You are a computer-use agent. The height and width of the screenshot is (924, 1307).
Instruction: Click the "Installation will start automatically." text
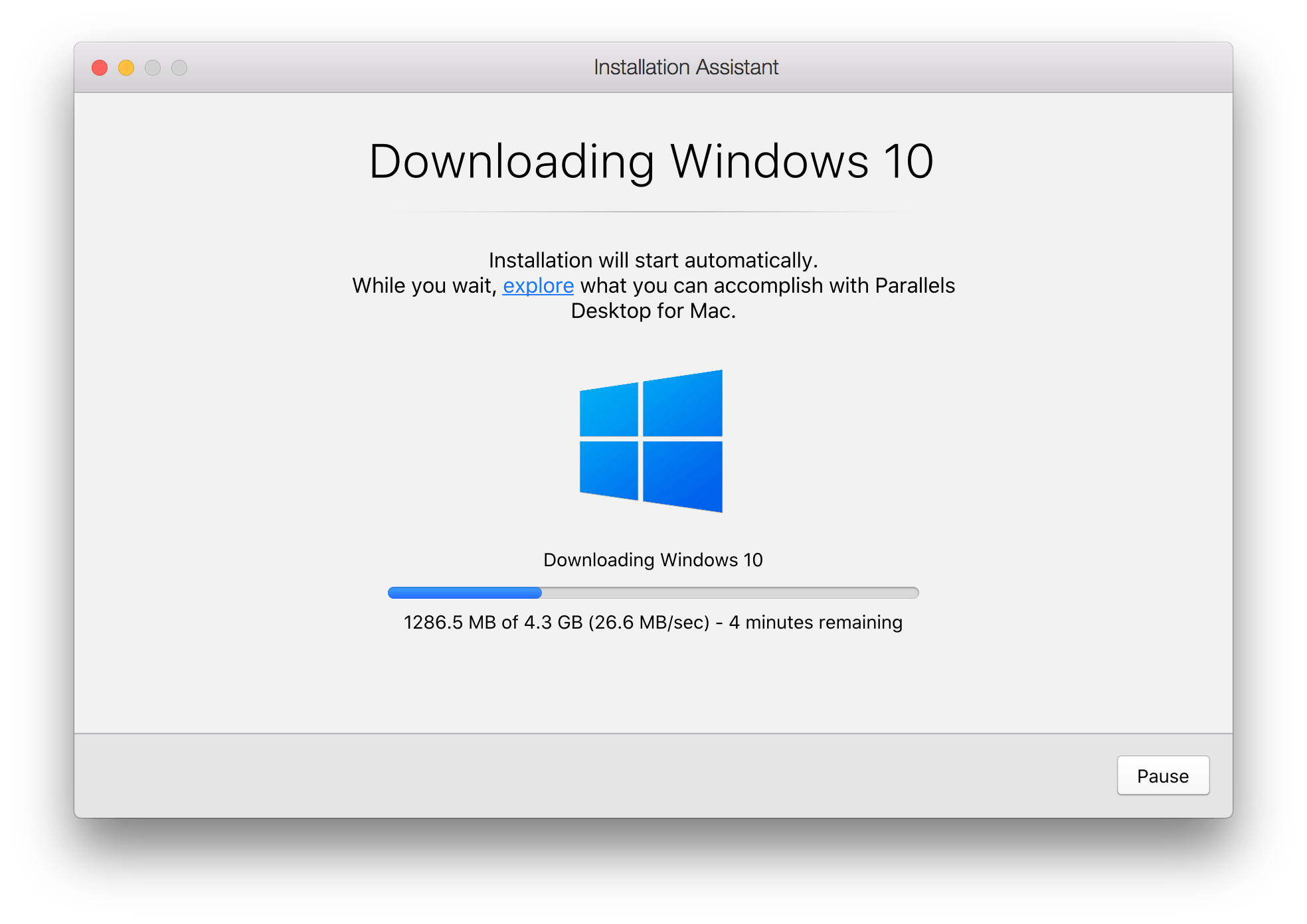pyautogui.click(x=653, y=260)
